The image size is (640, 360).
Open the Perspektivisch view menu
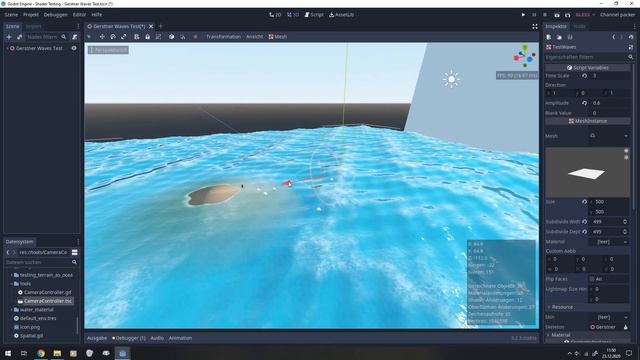pos(109,50)
